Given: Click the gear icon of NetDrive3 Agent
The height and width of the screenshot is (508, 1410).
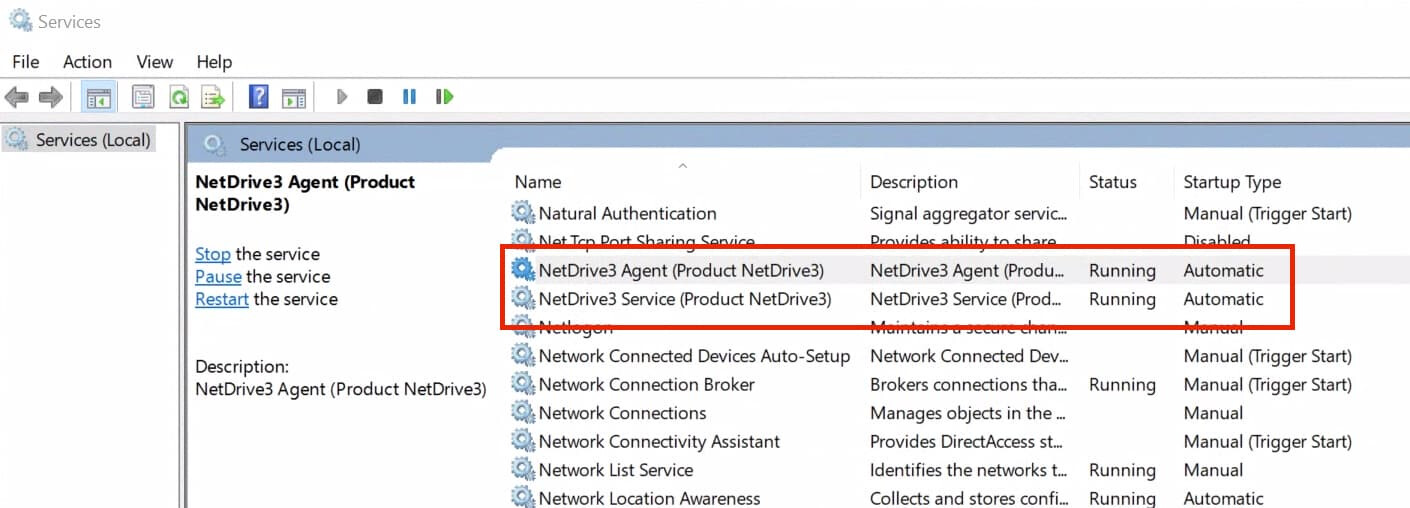Looking at the screenshot, I should (x=523, y=270).
